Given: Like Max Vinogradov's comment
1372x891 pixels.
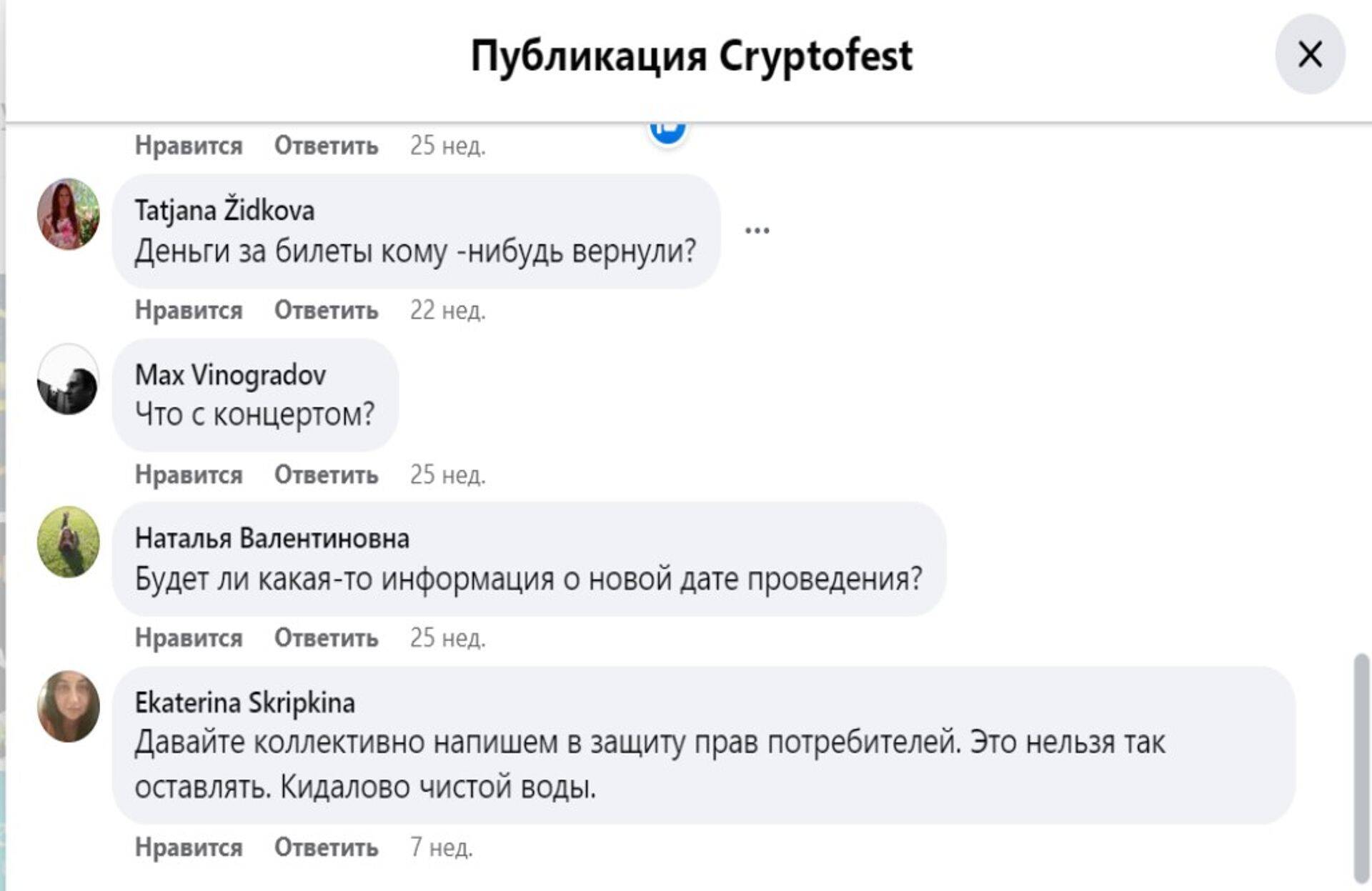Looking at the screenshot, I should point(189,474).
